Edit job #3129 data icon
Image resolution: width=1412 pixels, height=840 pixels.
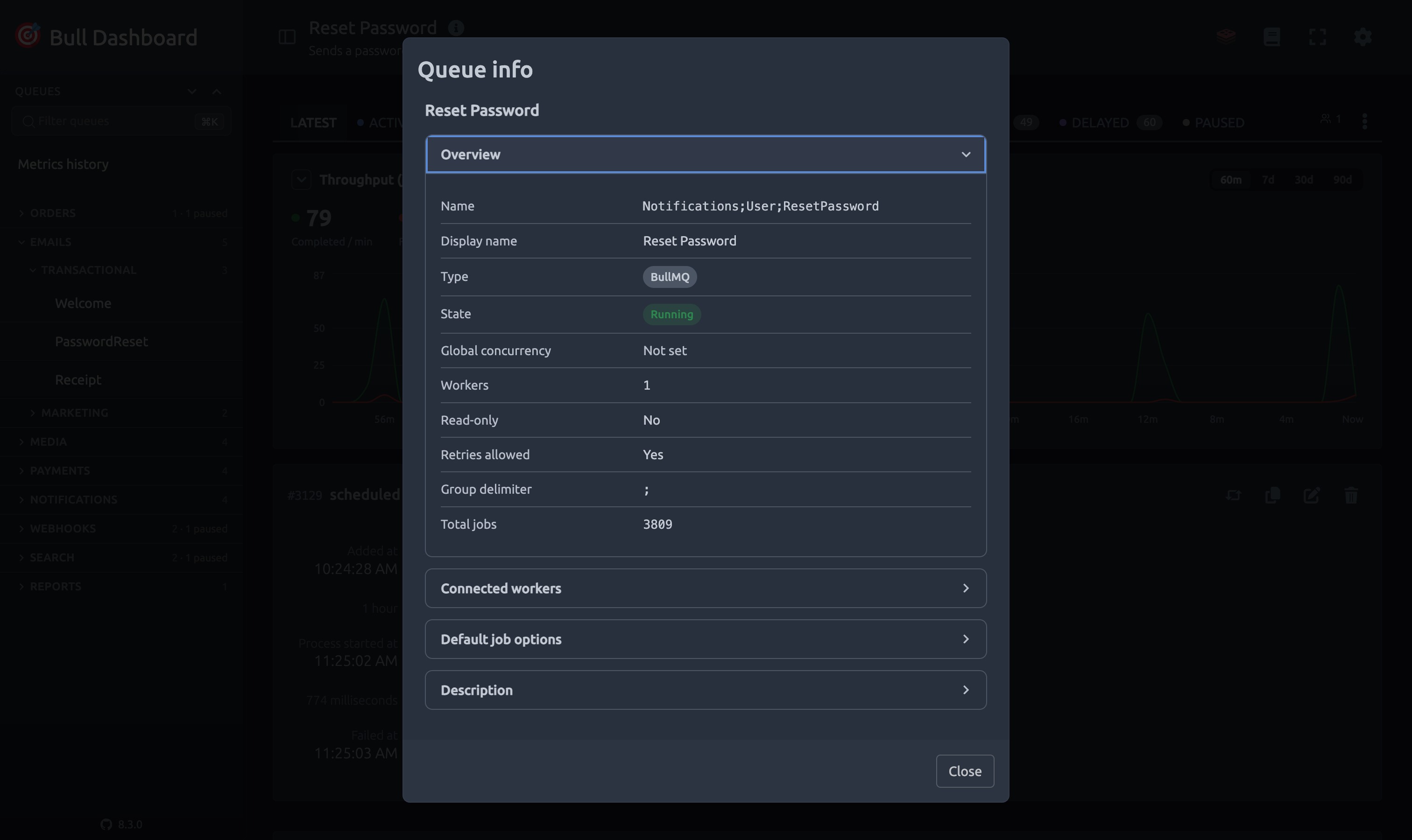click(1312, 495)
